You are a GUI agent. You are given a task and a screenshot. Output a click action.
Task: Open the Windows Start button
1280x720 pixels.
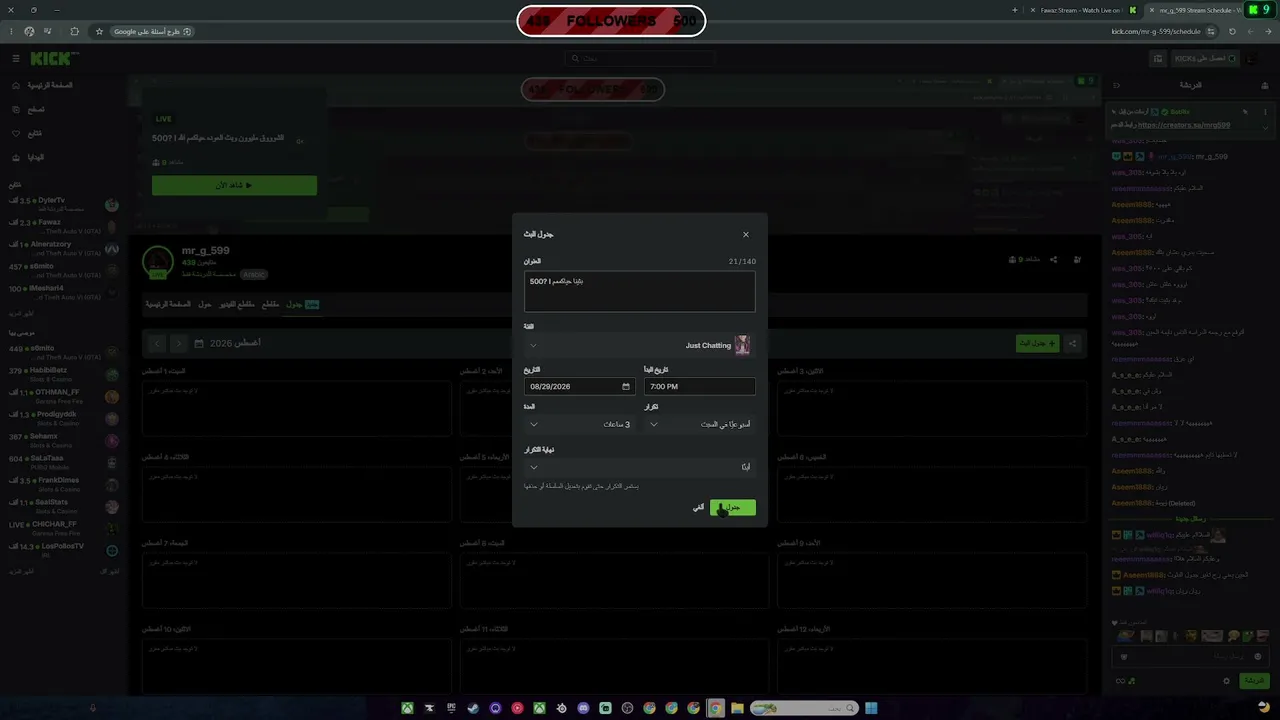pyautogui.click(x=871, y=708)
